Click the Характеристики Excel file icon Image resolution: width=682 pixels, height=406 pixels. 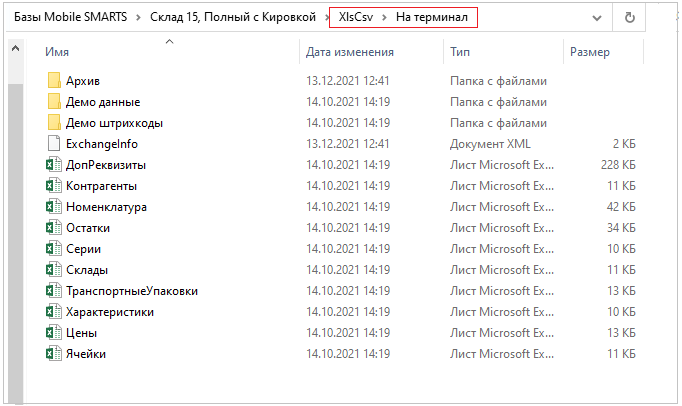54,312
